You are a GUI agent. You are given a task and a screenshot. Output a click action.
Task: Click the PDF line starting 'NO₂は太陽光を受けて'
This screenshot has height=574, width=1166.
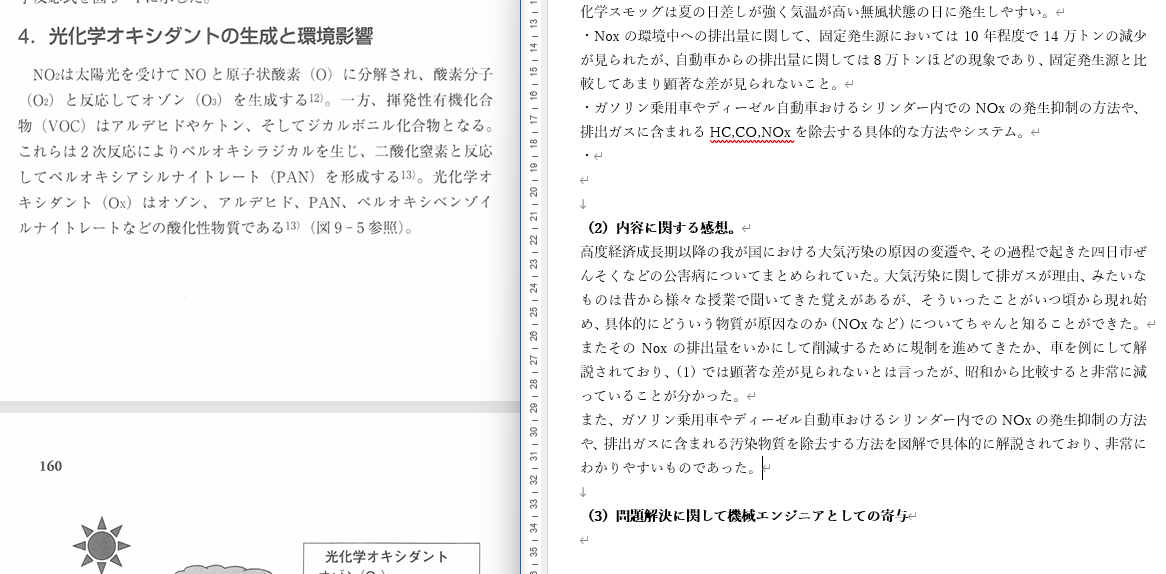pyautogui.click(x=262, y=74)
